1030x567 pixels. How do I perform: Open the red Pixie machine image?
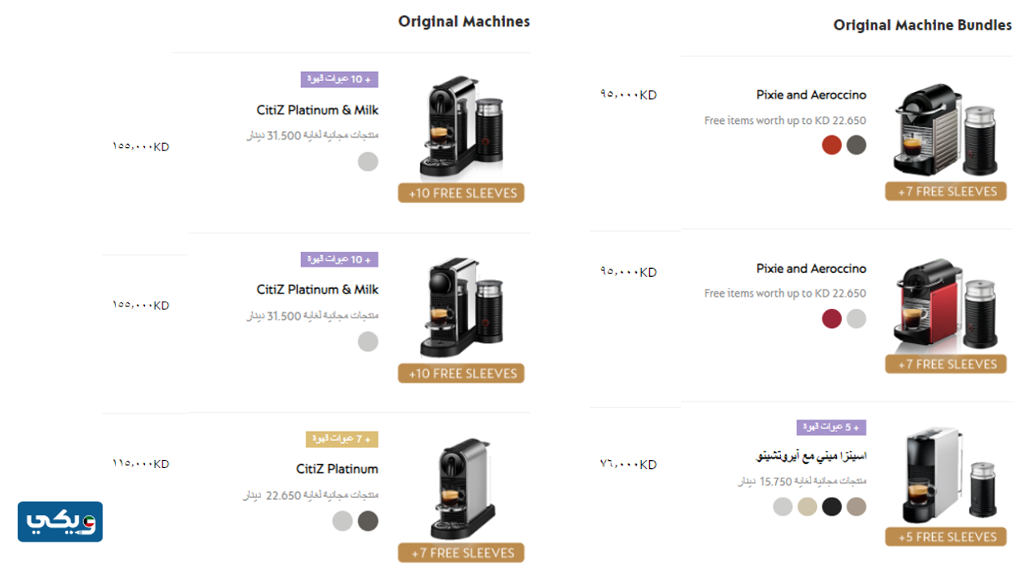(x=944, y=308)
